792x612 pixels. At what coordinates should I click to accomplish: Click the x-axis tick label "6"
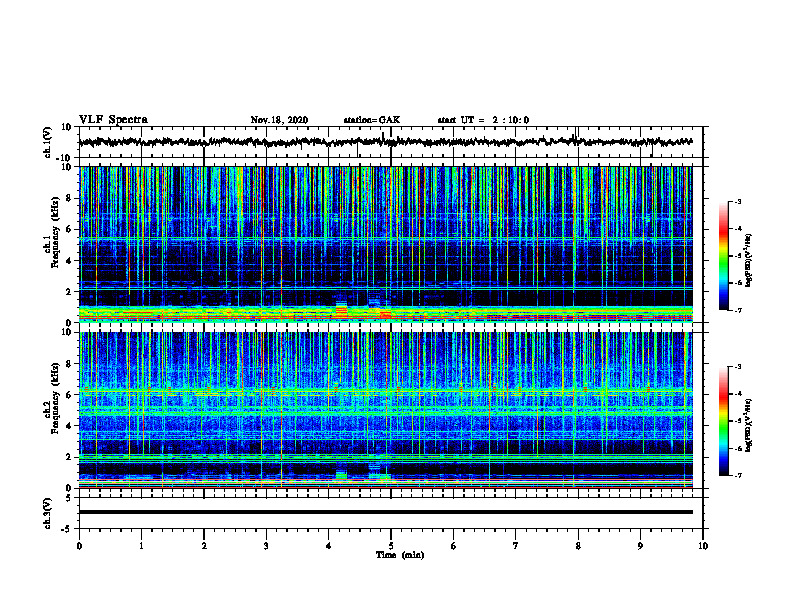coord(453,546)
